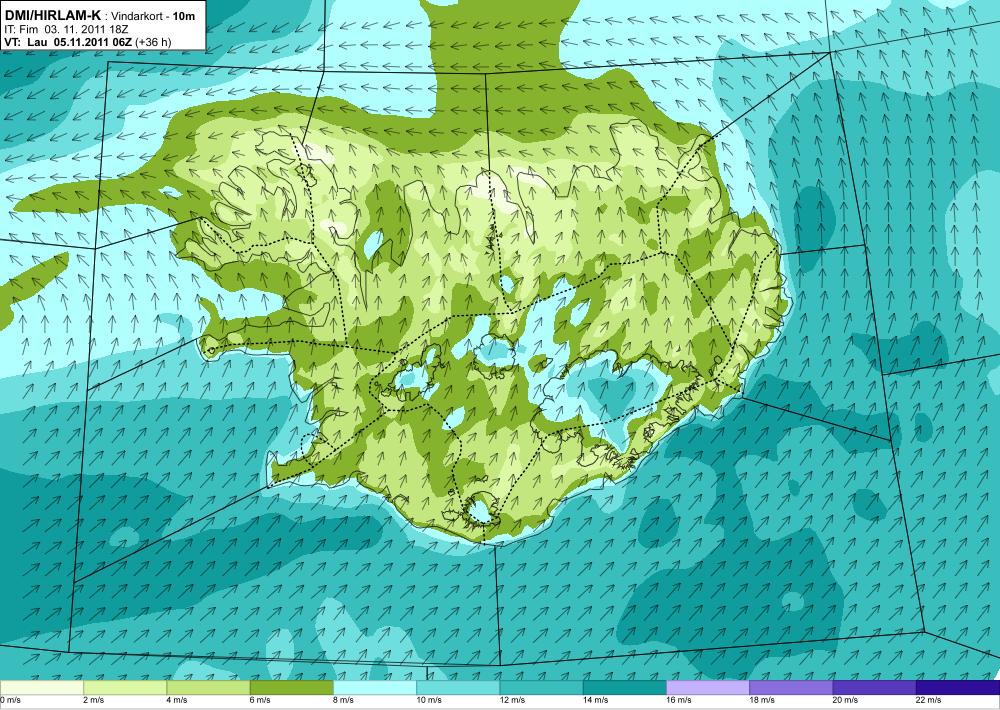Click the "16 m/s" legend label

point(679,700)
